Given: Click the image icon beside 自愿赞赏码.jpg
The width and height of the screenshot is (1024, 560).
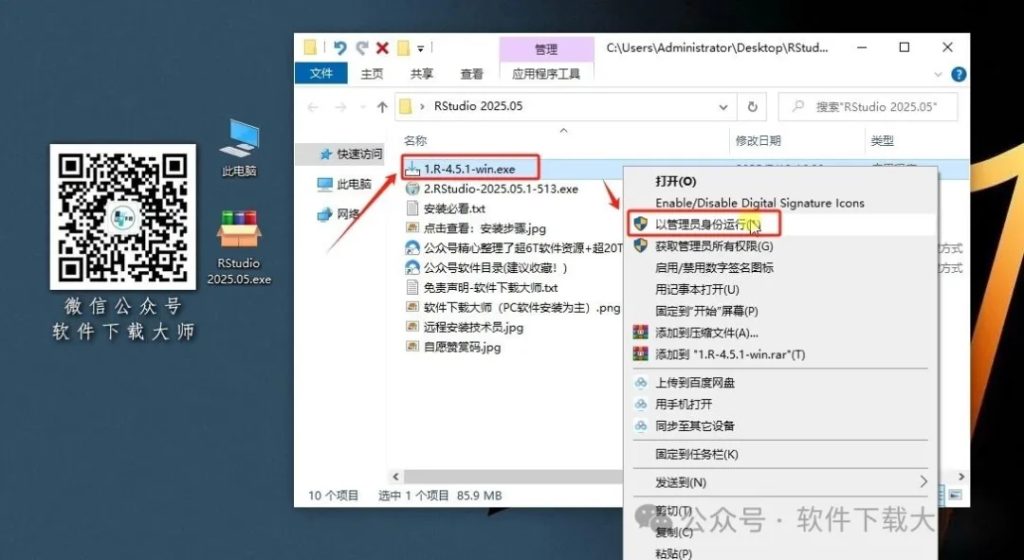Looking at the screenshot, I should pyautogui.click(x=412, y=347).
